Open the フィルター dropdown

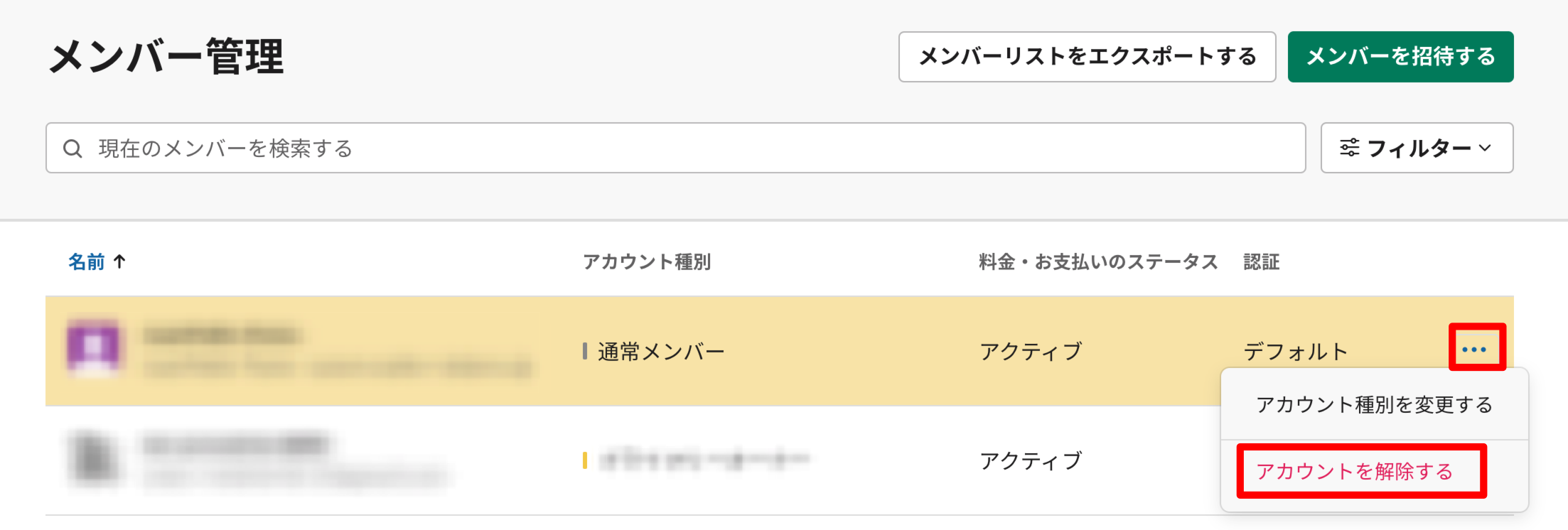1417,148
